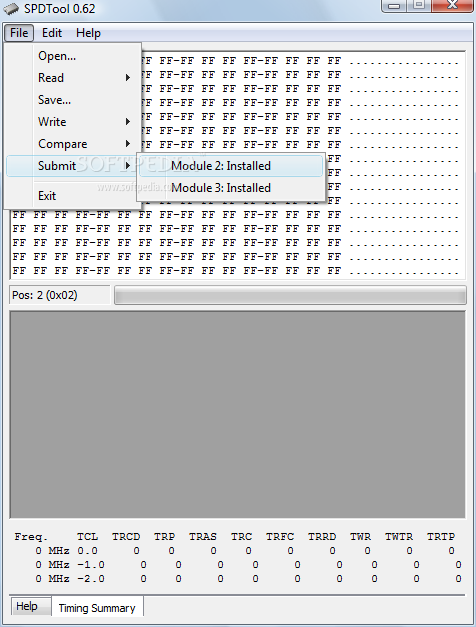Click the TCL value 0.0

click(87, 551)
